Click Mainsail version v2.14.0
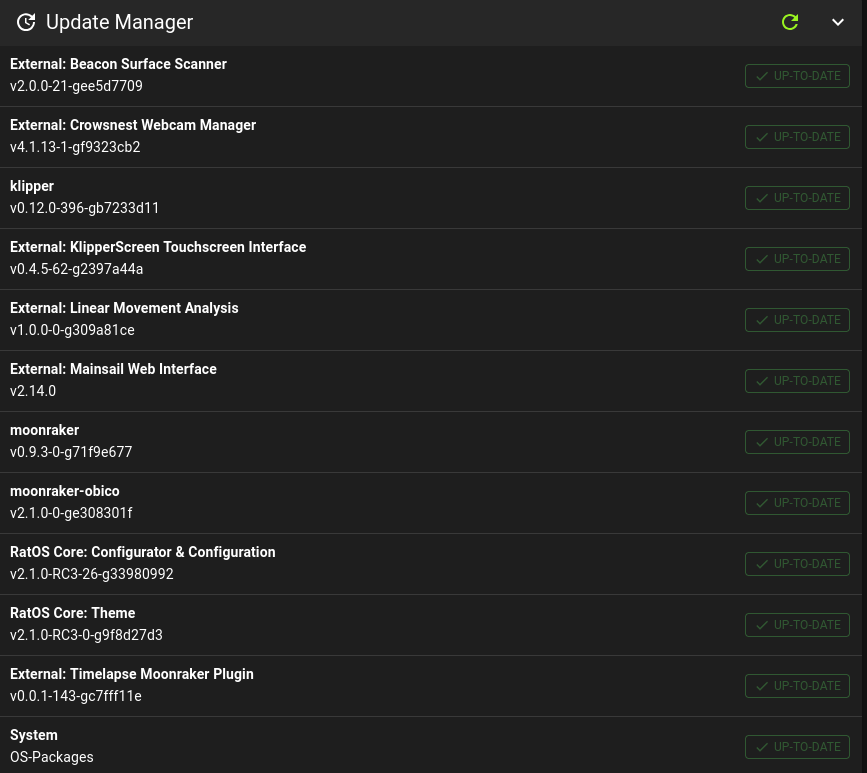 coord(33,391)
